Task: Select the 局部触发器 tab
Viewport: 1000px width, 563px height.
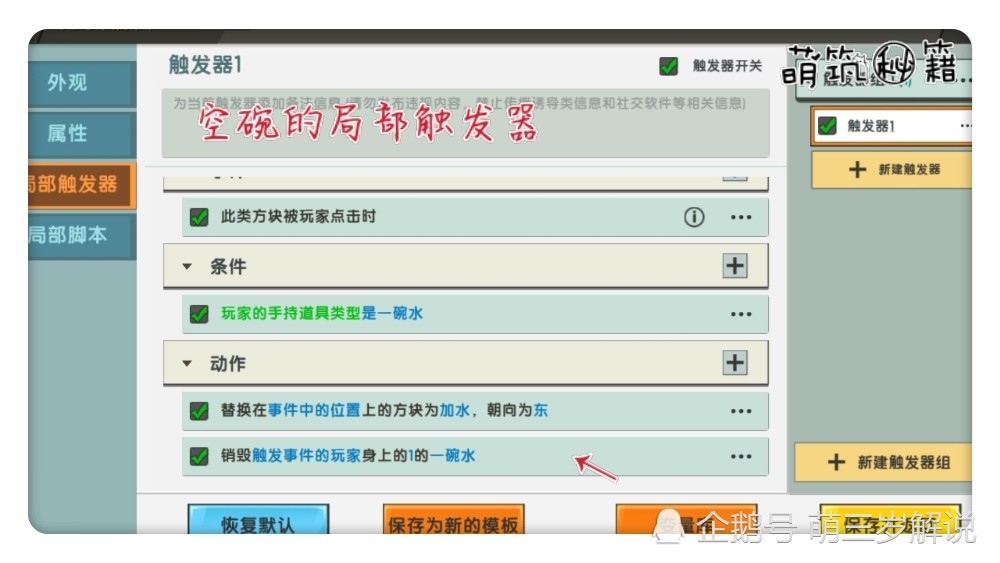Action: [82, 185]
